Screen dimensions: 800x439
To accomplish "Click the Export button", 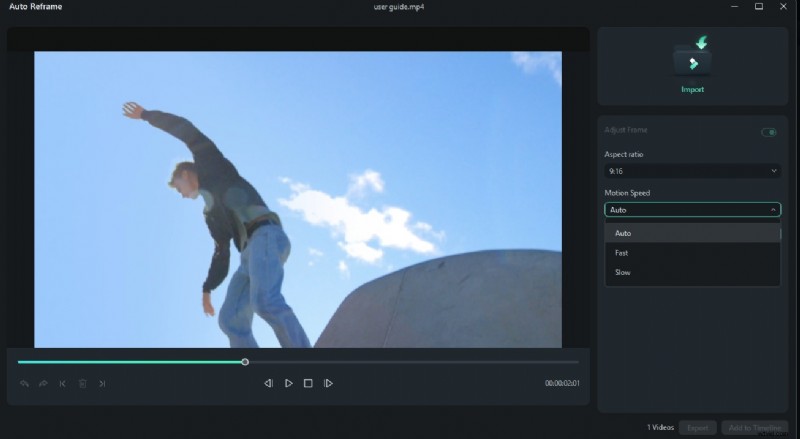I will click(x=697, y=428).
